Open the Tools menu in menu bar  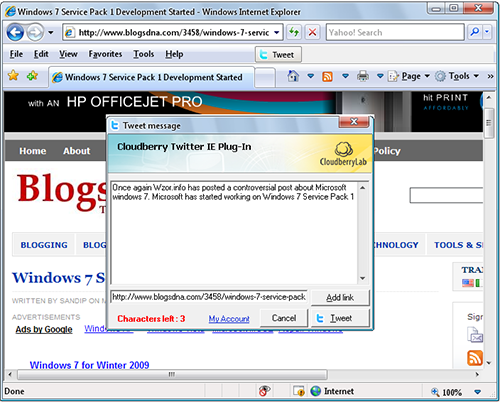click(144, 54)
